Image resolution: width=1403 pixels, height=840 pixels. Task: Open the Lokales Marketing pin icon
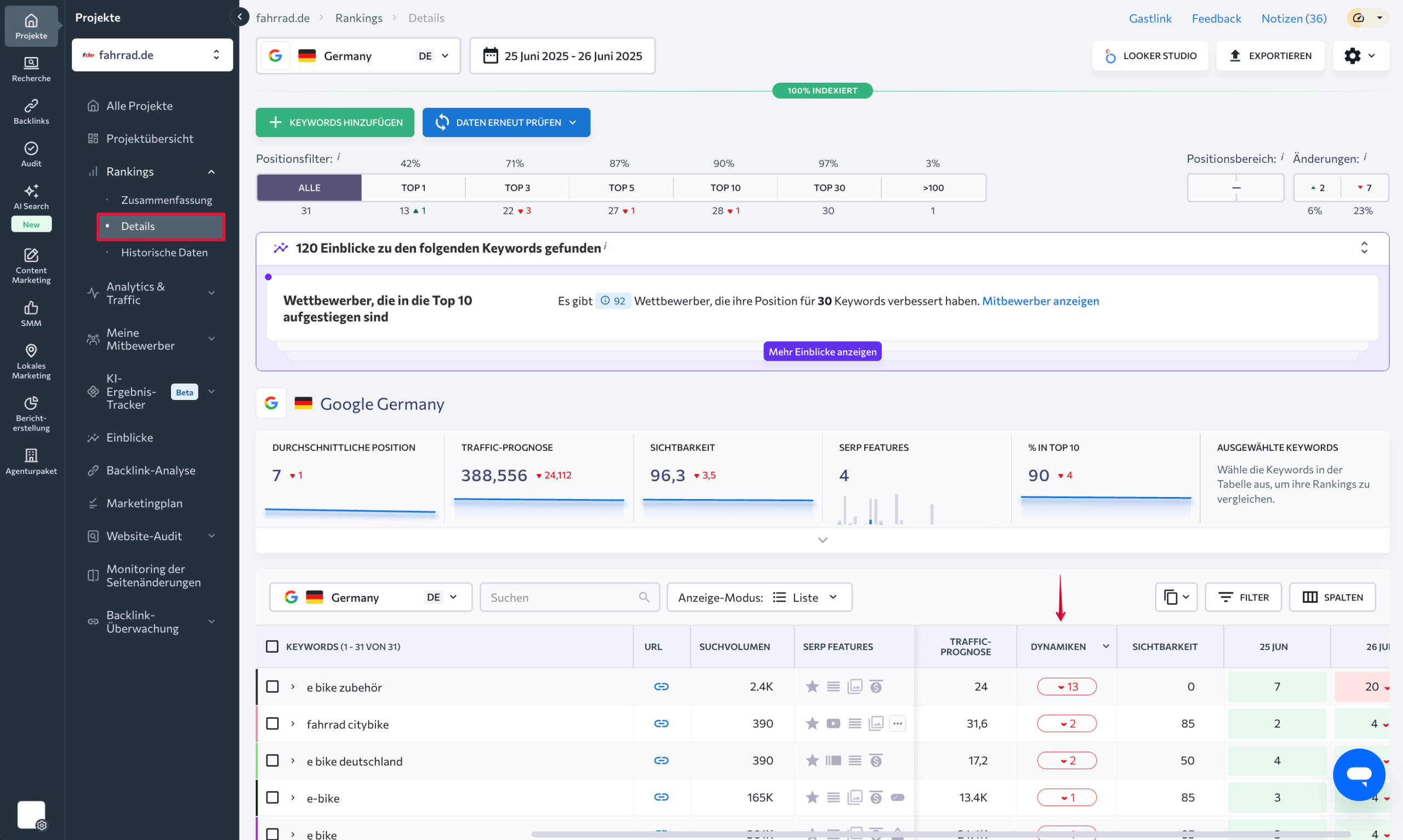click(31, 361)
